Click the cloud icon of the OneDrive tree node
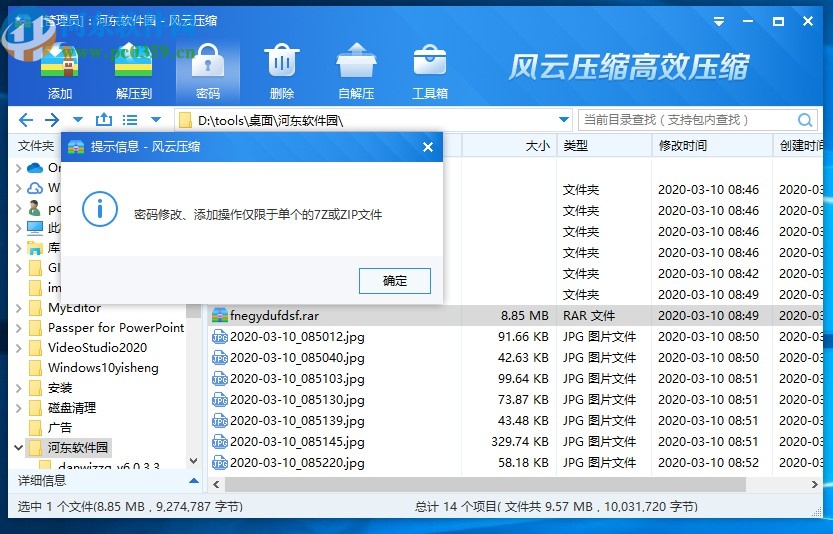Screen dimensions: 833x534 [x=35, y=168]
